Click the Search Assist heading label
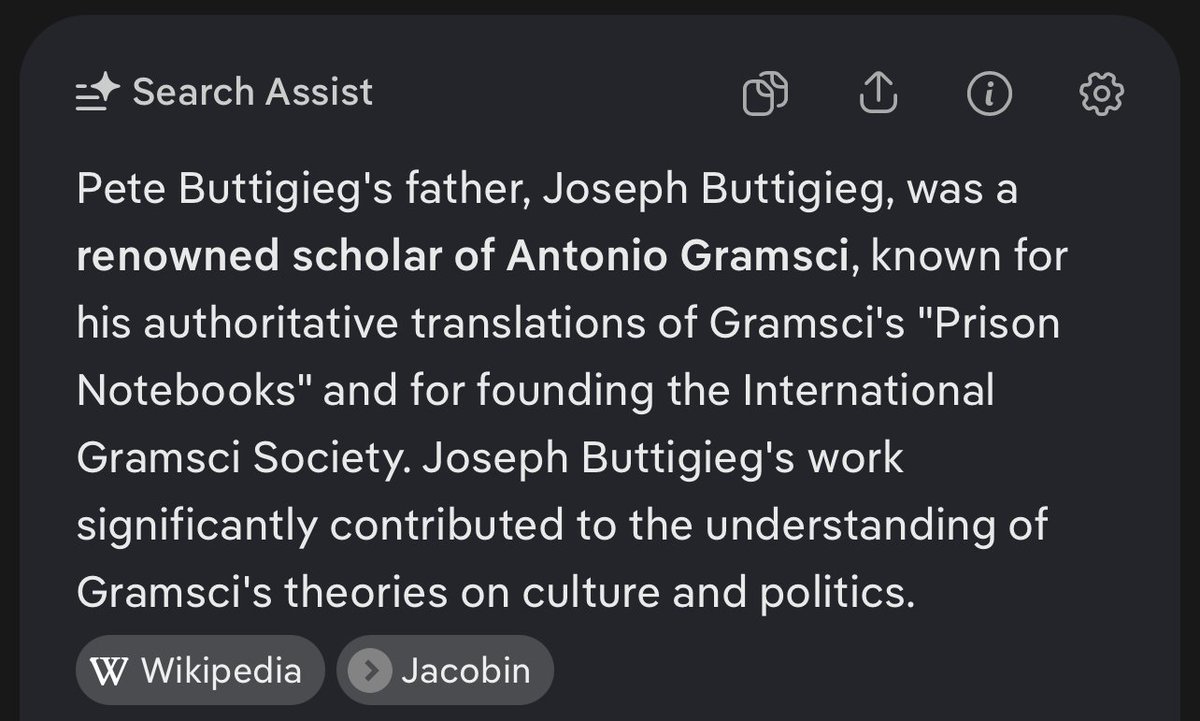 click(x=253, y=92)
